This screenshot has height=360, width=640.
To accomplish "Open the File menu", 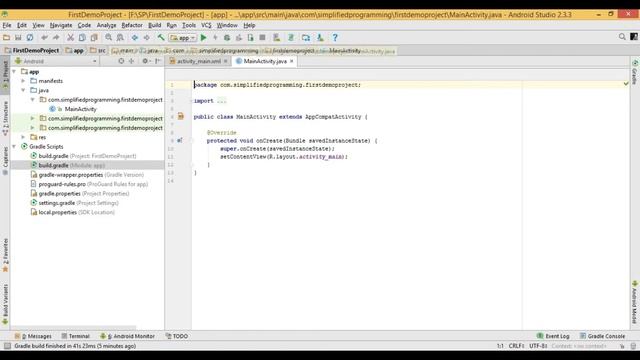I will 7,25.
